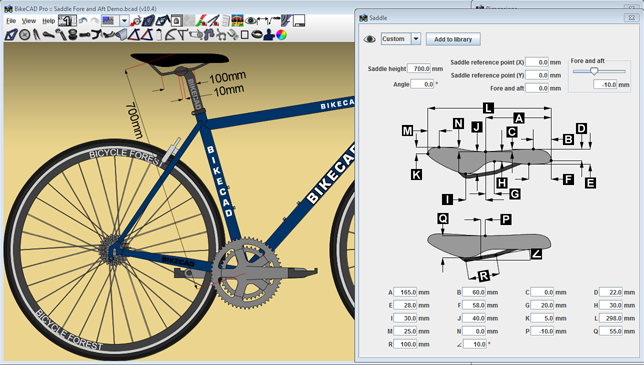644x365 pixels.
Task: Open the handlebar component icon
Action: [x=97, y=35]
